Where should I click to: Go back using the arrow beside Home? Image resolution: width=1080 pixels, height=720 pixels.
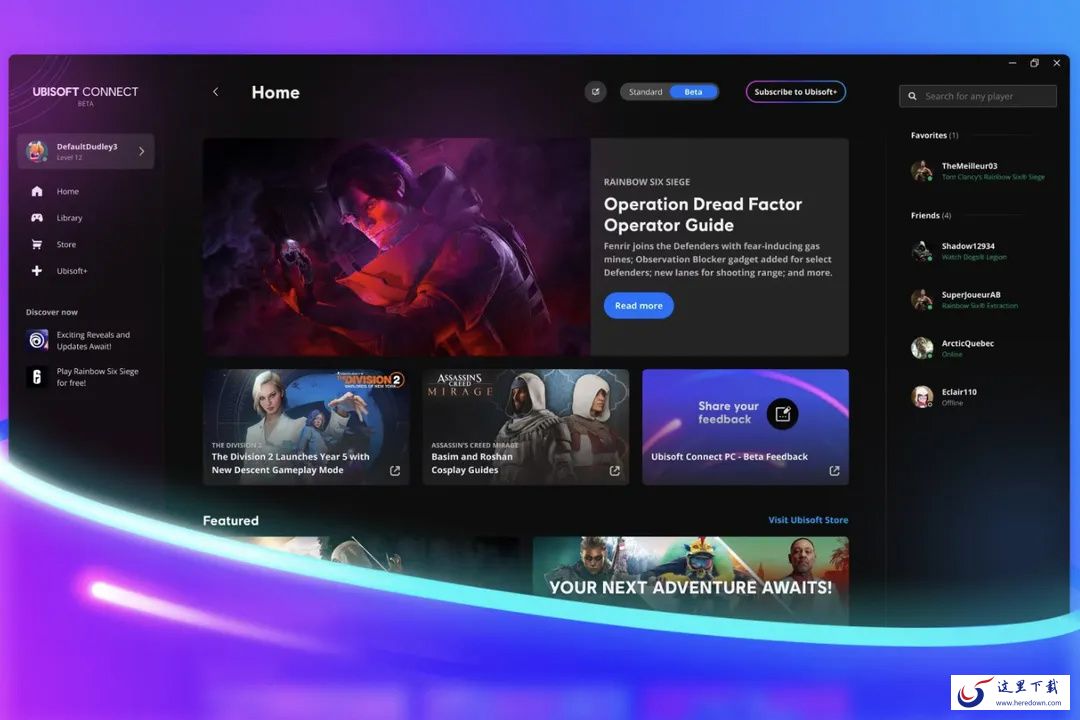click(x=216, y=92)
